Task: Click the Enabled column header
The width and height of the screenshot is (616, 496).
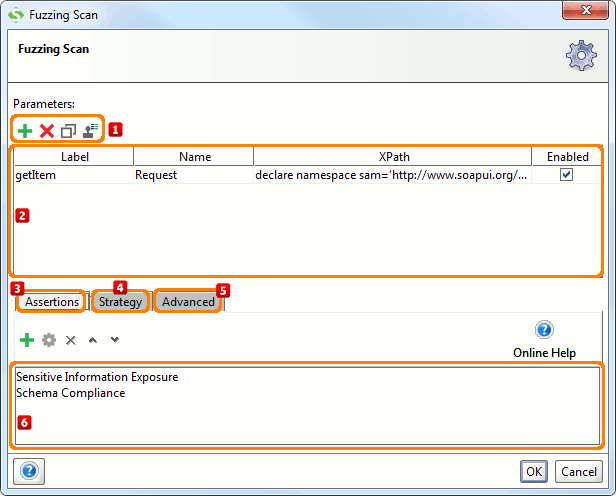Action: (x=567, y=157)
